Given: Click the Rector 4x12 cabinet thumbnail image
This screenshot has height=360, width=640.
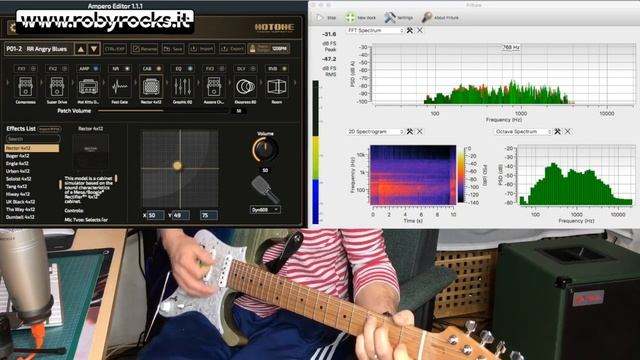Looking at the screenshot, I should [x=91, y=151].
